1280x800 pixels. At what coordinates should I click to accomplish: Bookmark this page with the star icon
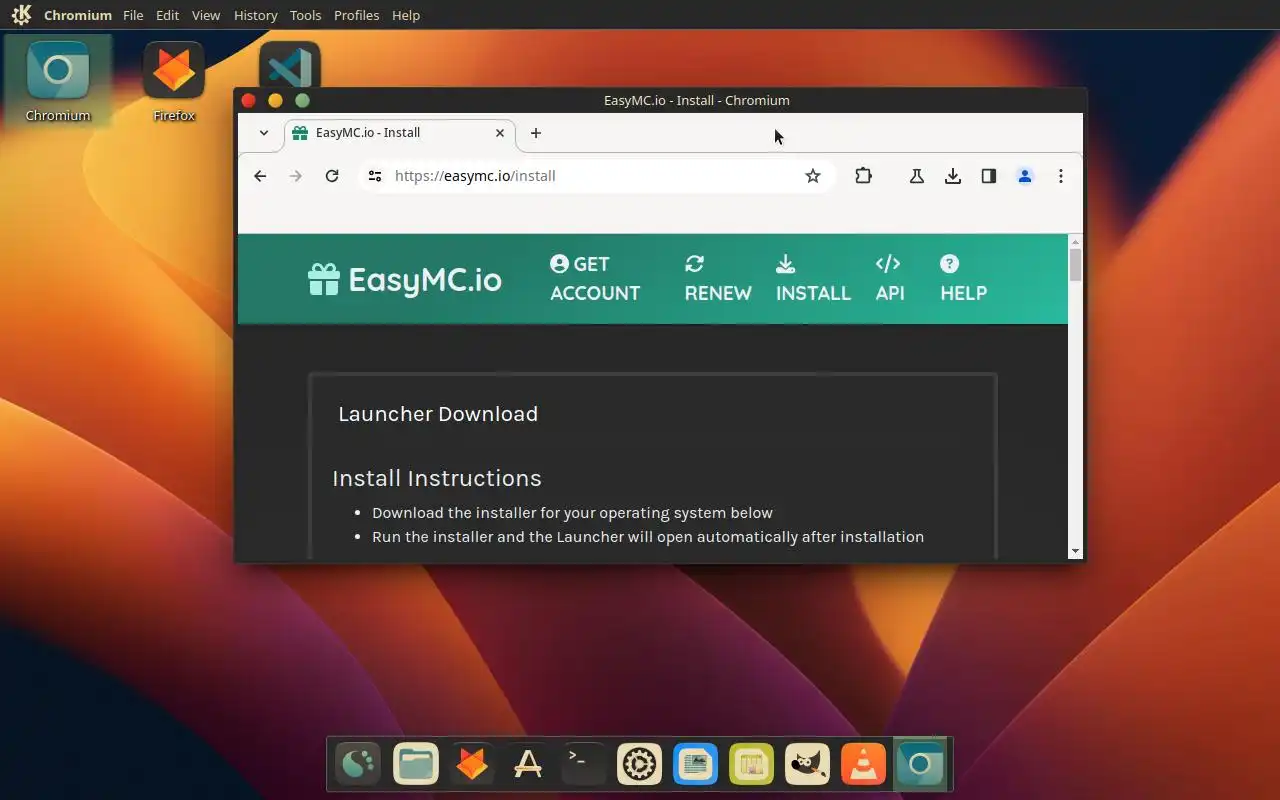point(813,176)
